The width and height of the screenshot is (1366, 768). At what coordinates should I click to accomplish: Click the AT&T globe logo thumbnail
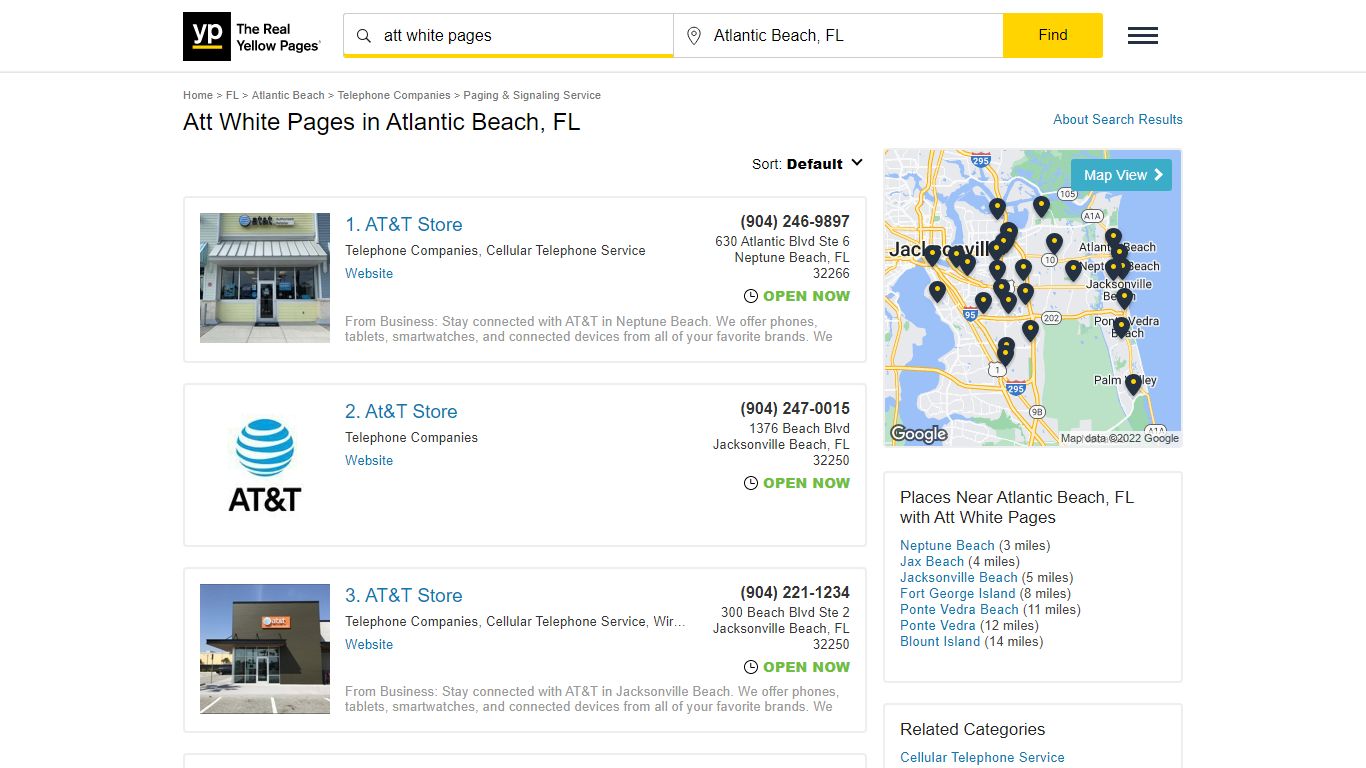[265, 465]
